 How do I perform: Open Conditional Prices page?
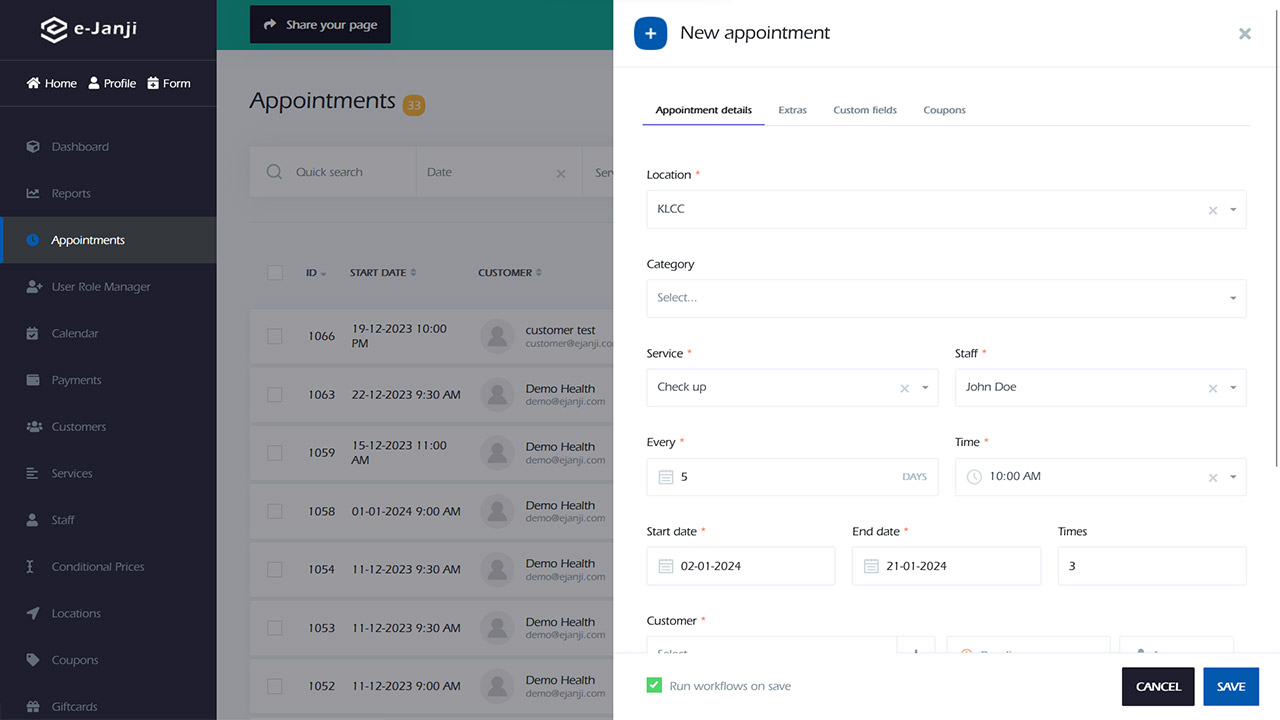[x=108, y=567]
